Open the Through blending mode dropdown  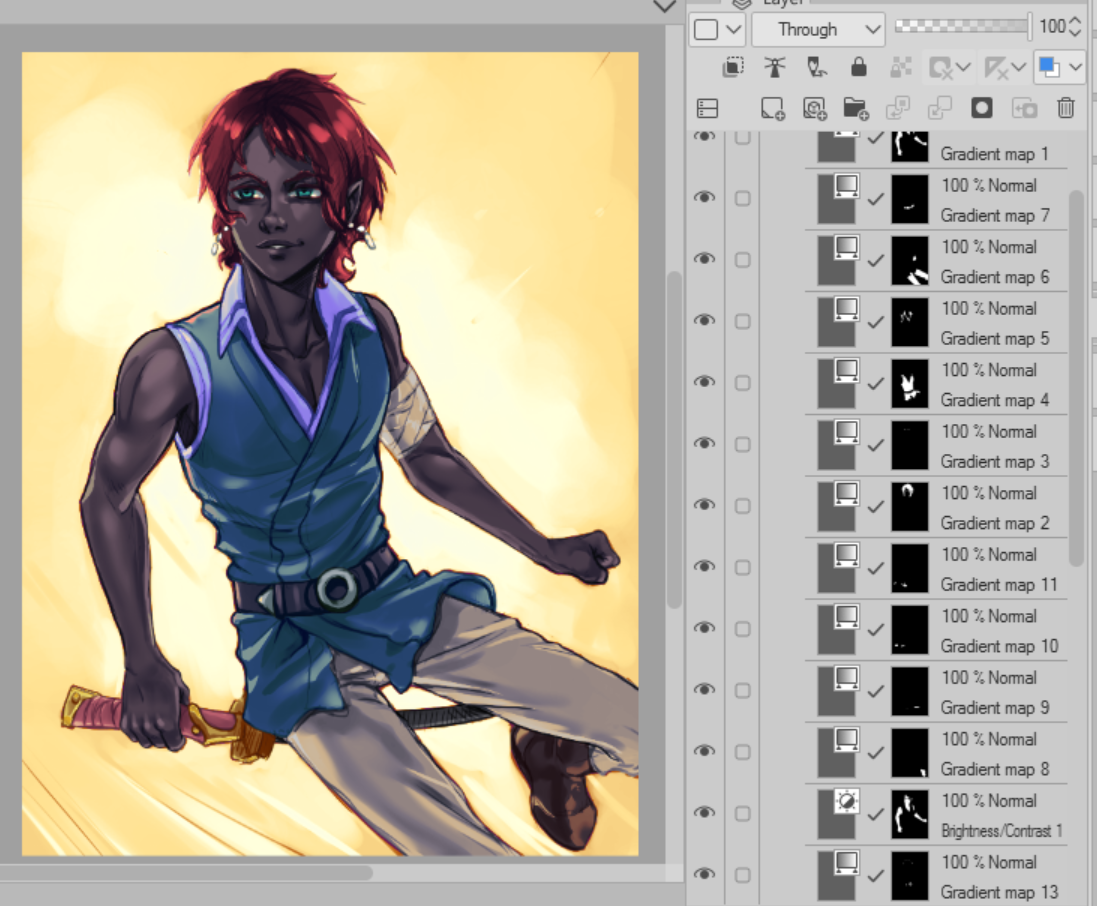coord(818,29)
